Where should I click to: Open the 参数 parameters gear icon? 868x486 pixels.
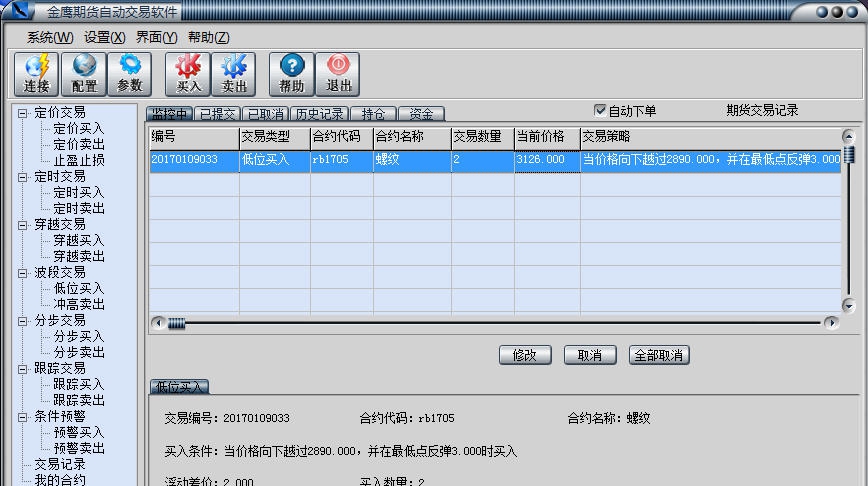[x=130, y=74]
